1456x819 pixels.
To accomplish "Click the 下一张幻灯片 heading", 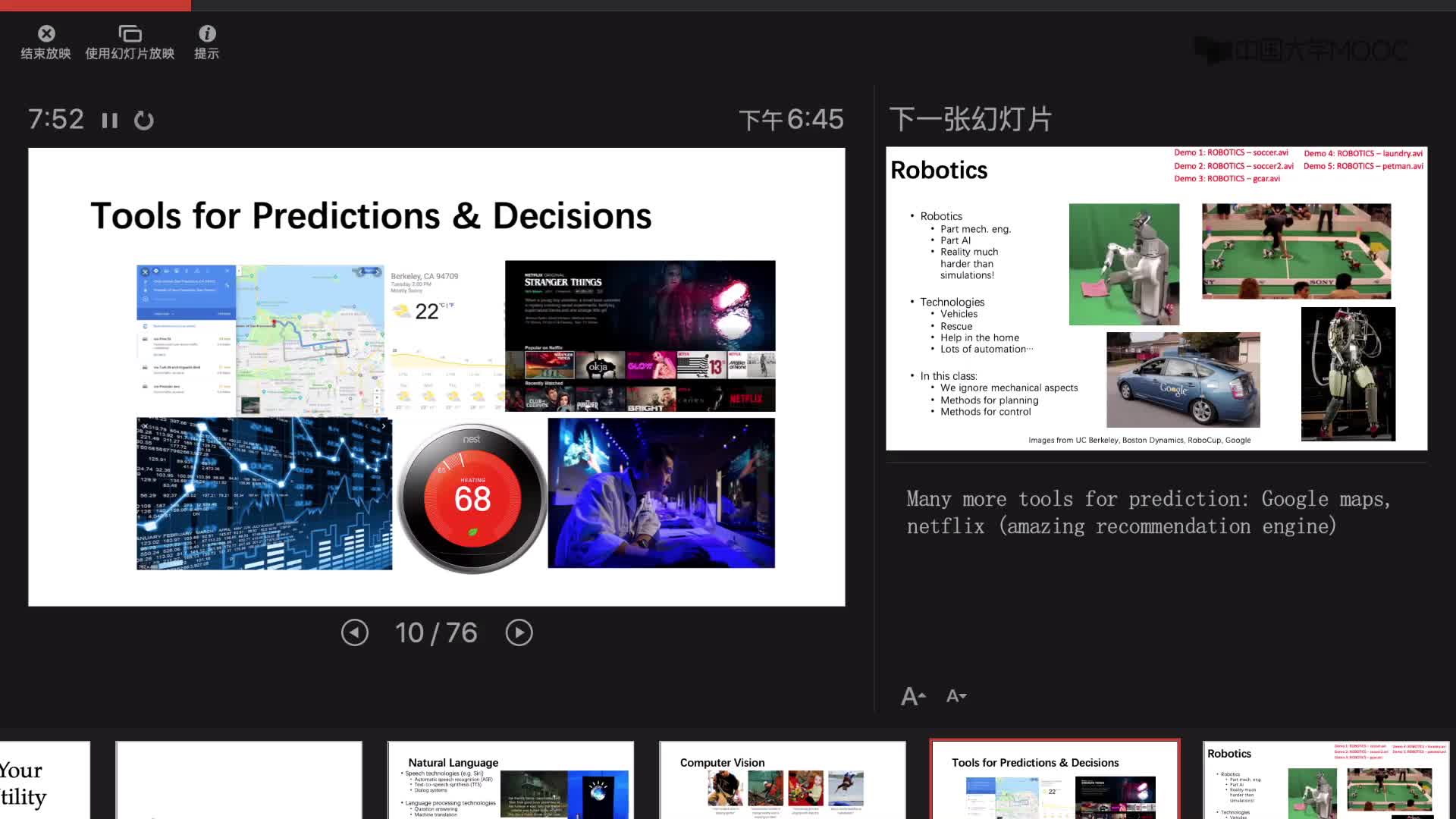I will (970, 119).
